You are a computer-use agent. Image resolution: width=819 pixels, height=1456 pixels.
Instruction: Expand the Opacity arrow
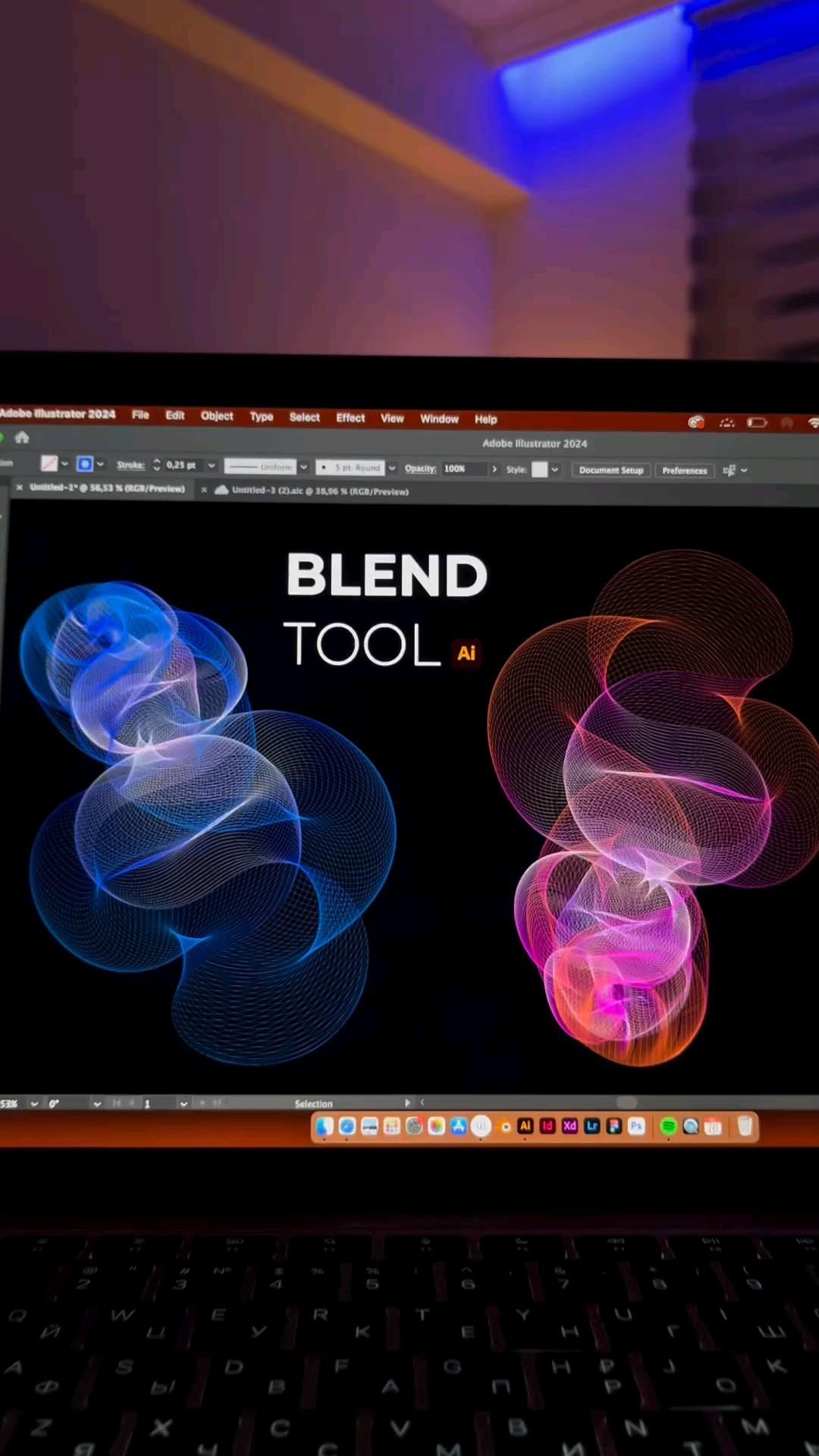(494, 469)
